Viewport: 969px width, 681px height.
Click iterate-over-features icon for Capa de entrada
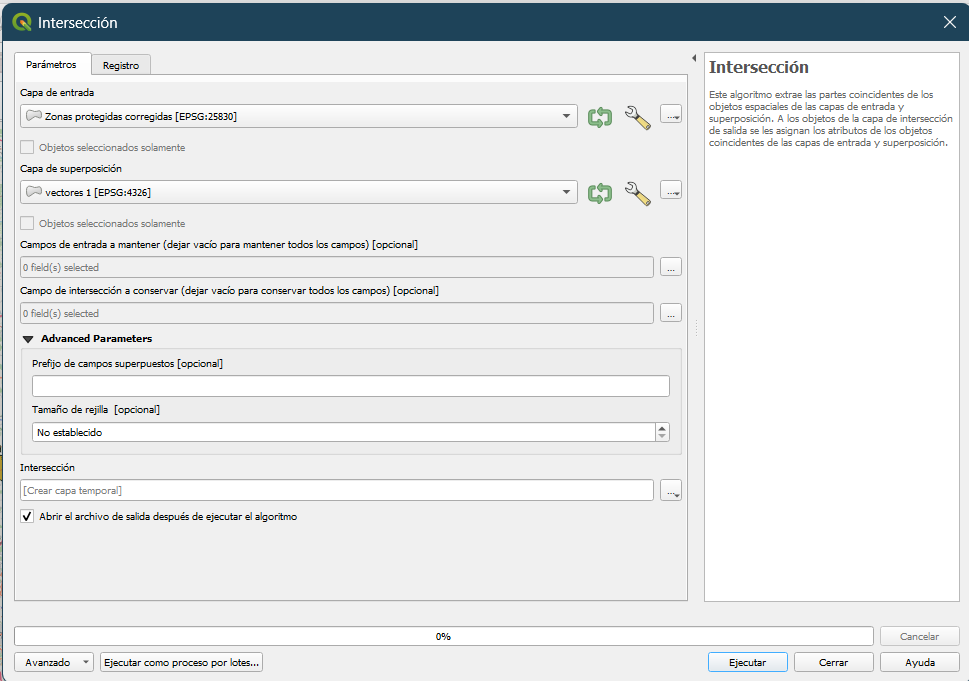pyautogui.click(x=599, y=117)
